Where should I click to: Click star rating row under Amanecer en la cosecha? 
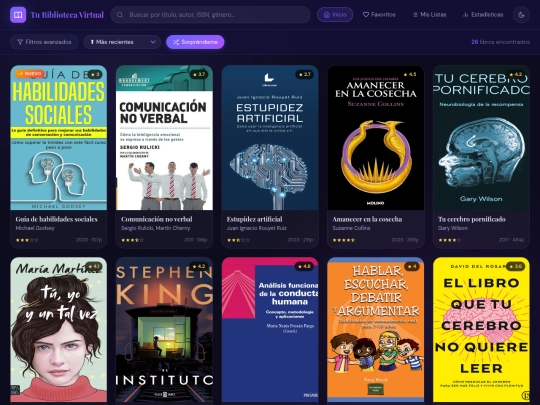click(344, 240)
